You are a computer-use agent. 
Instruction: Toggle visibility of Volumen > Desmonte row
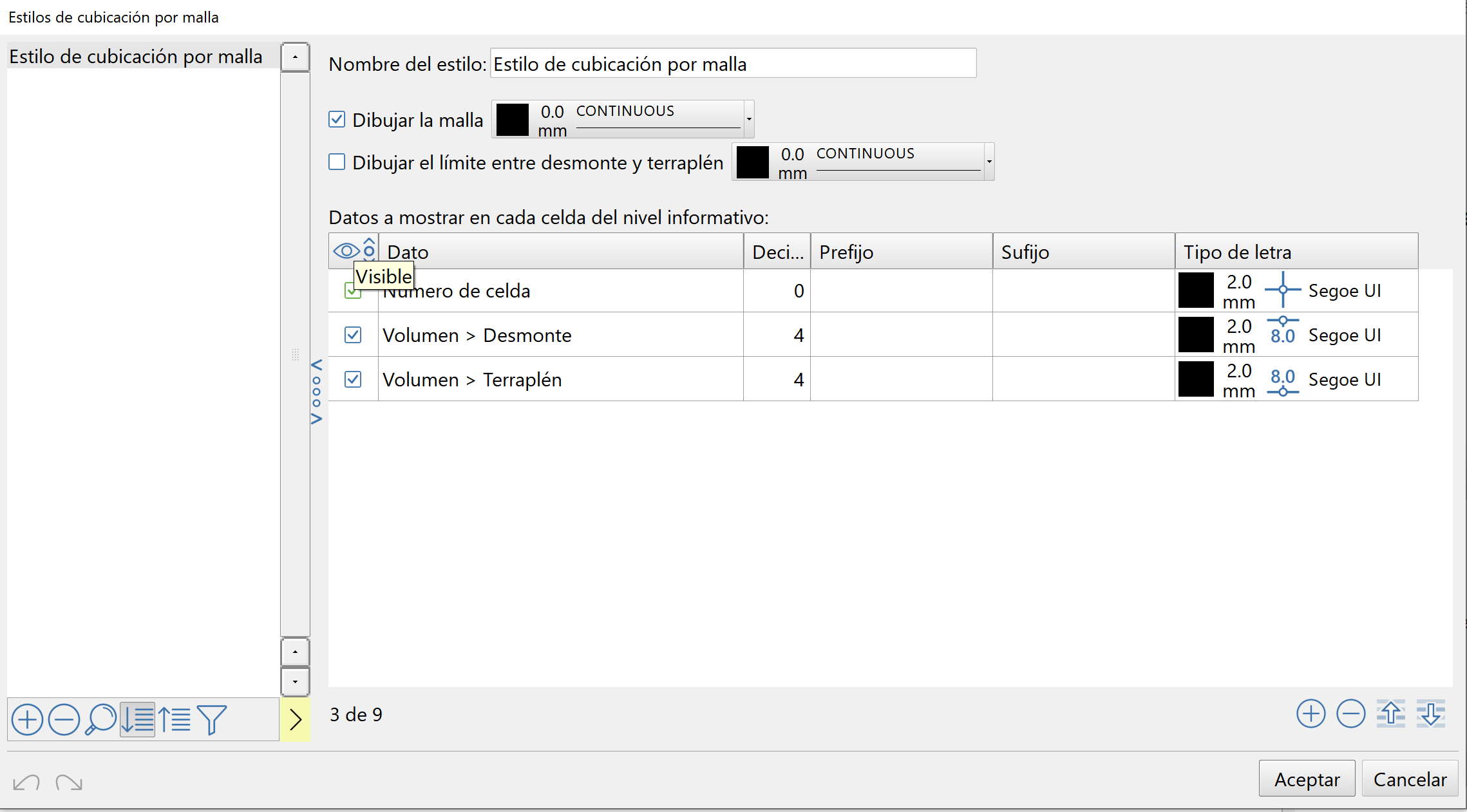pos(353,335)
